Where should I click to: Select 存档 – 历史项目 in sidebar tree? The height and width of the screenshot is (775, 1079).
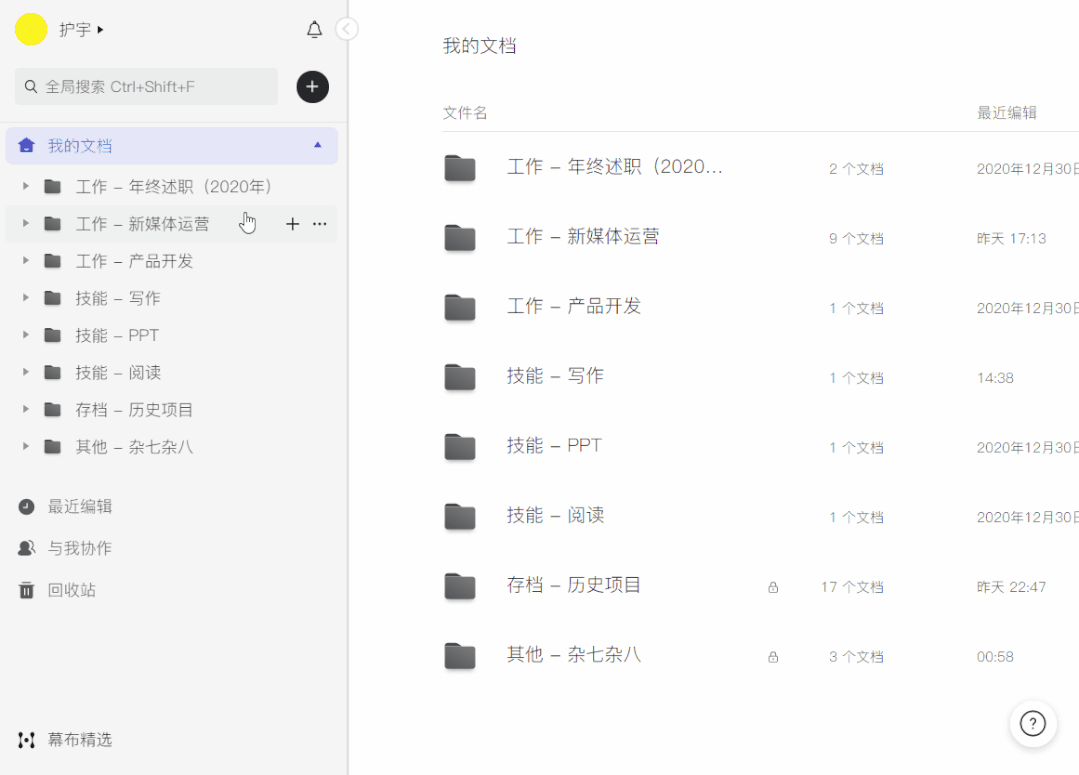click(x=134, y=410)
